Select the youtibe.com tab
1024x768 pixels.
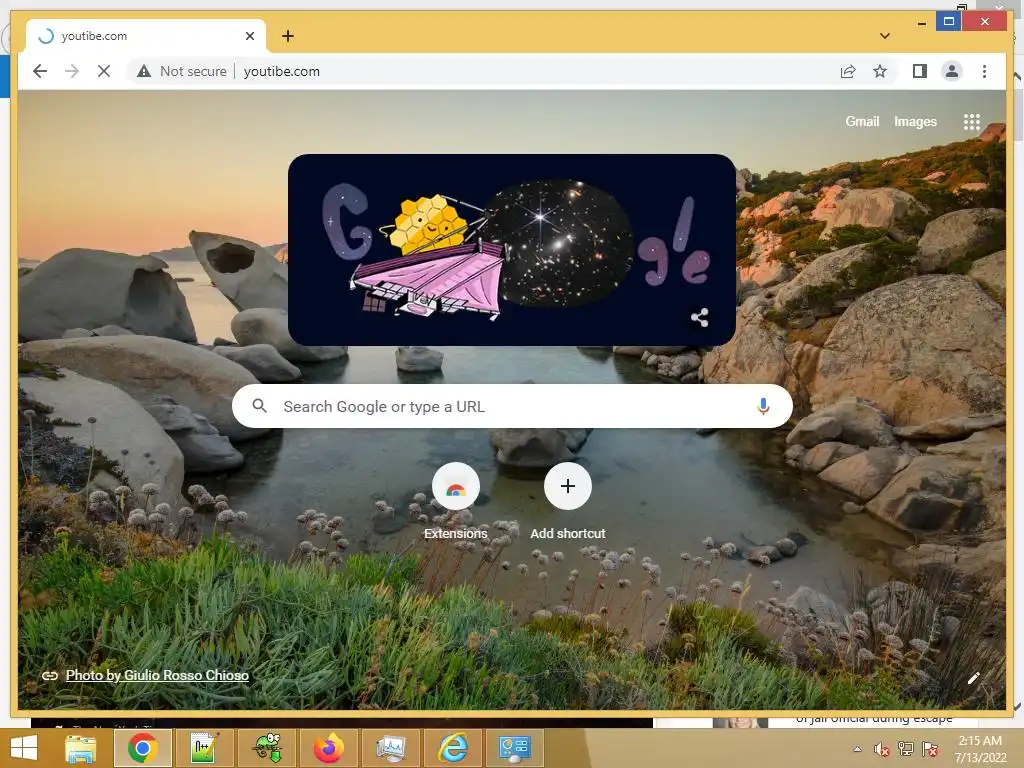146,36
